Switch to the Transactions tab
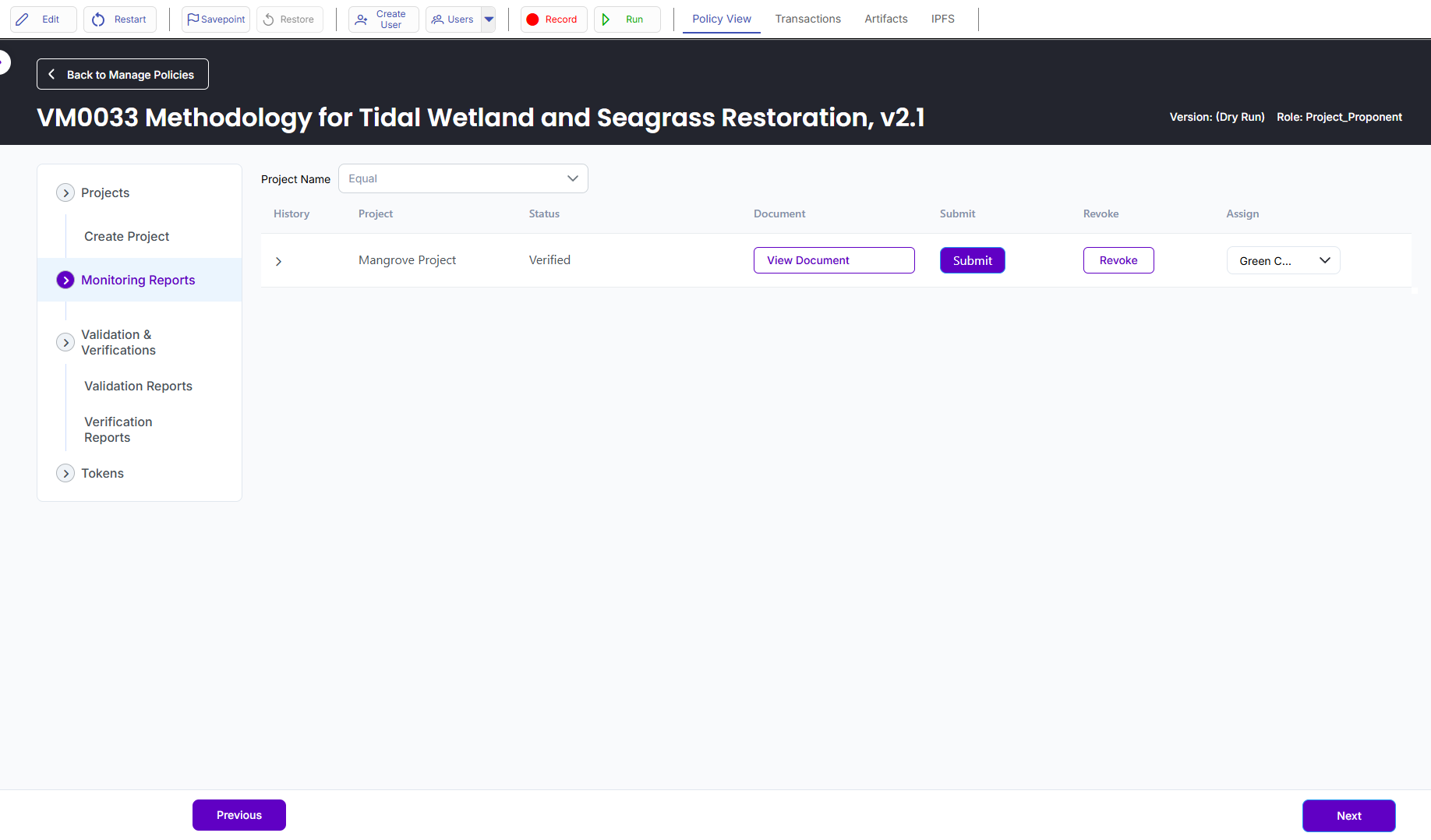Viewport: 1431px width, 840px height. pos(807,19)
